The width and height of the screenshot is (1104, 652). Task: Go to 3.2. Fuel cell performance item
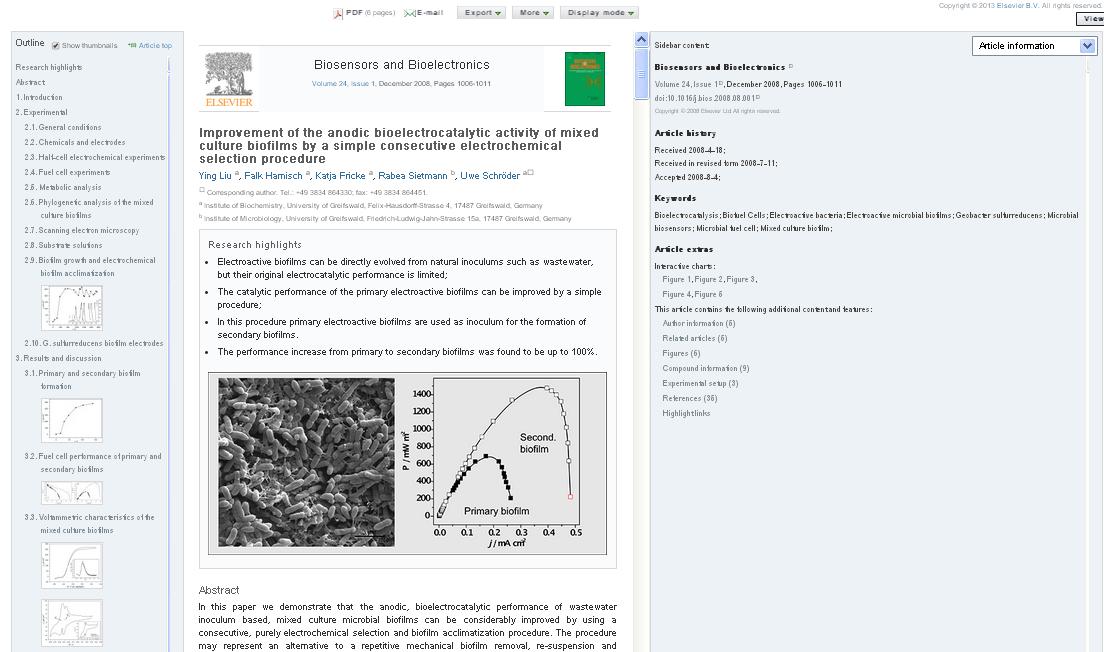coord(93,463)
